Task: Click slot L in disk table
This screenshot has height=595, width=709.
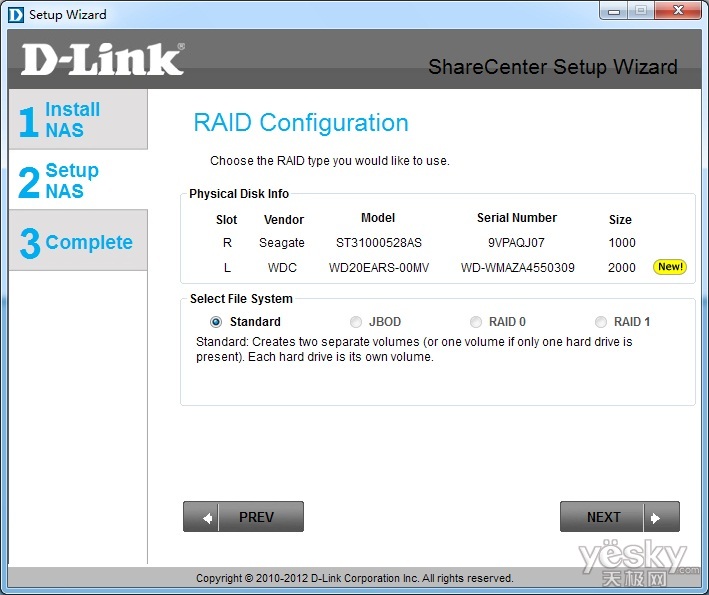Action: click(227, 268)
